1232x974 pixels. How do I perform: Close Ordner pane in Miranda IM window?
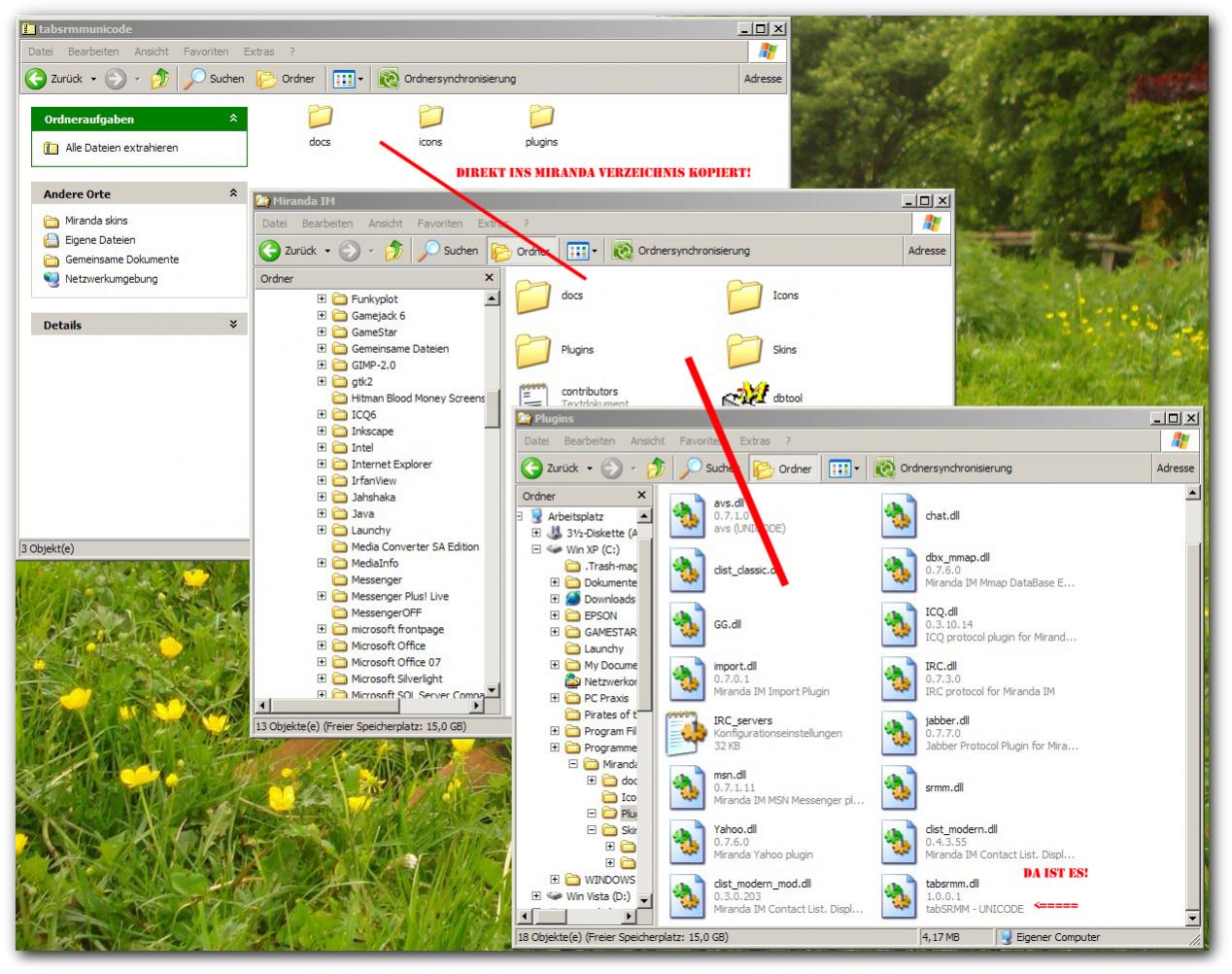click(489, 278)
